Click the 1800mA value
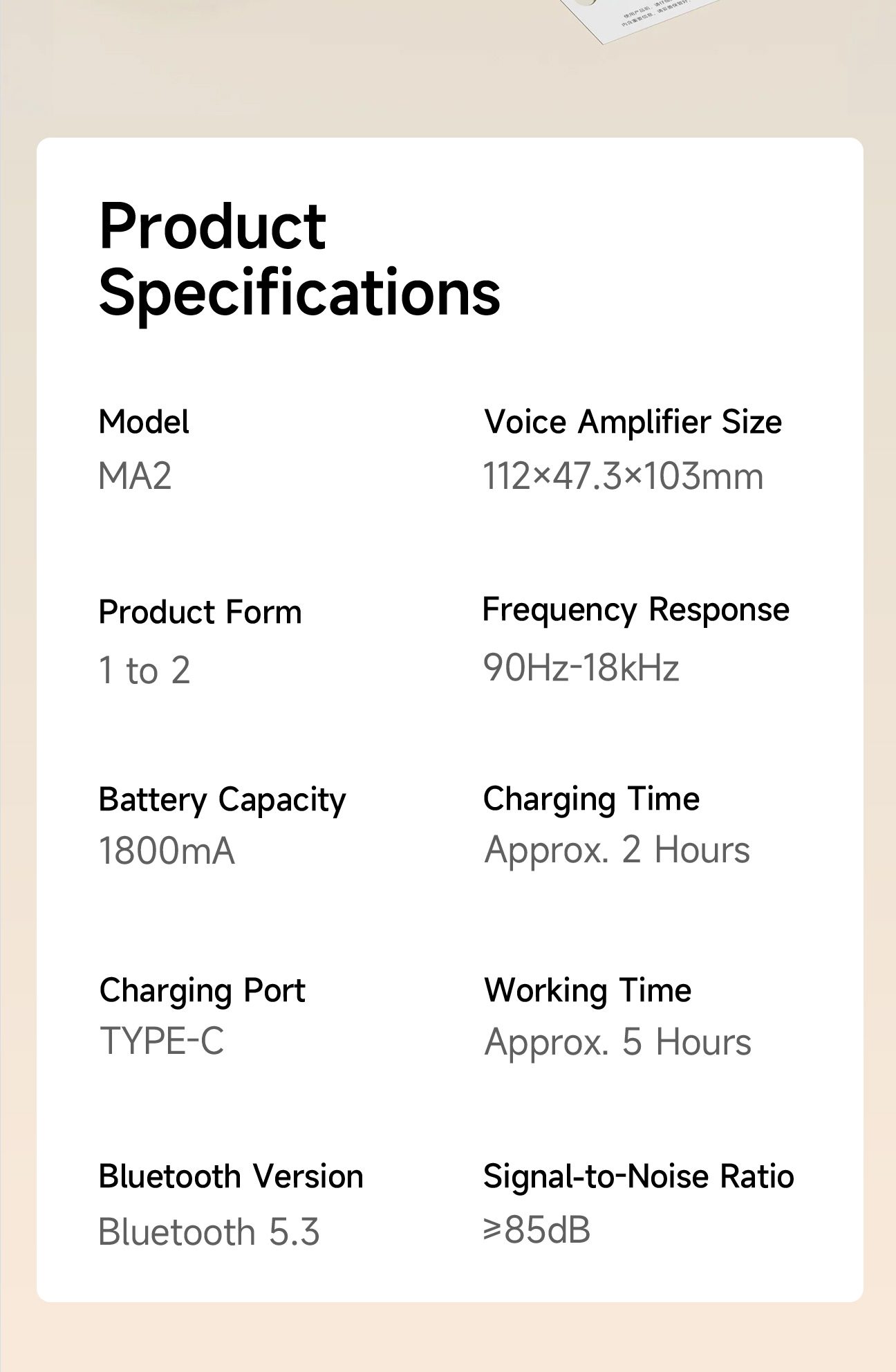This screenshot has height=1372, width=896. (167, 851)
